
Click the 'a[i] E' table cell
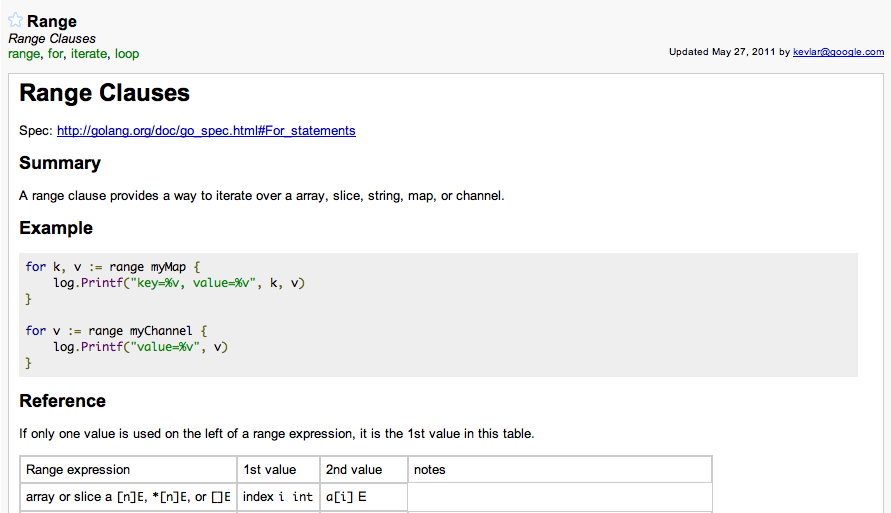[346, 497]
